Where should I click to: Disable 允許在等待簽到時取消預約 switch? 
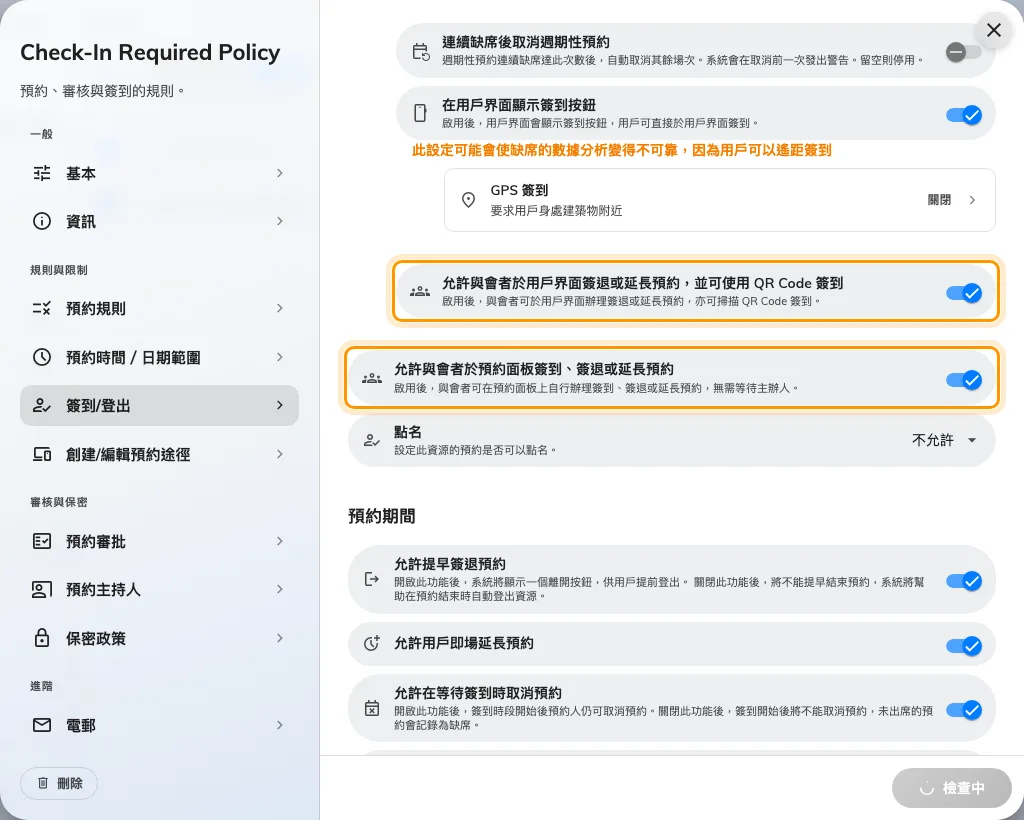964,710
